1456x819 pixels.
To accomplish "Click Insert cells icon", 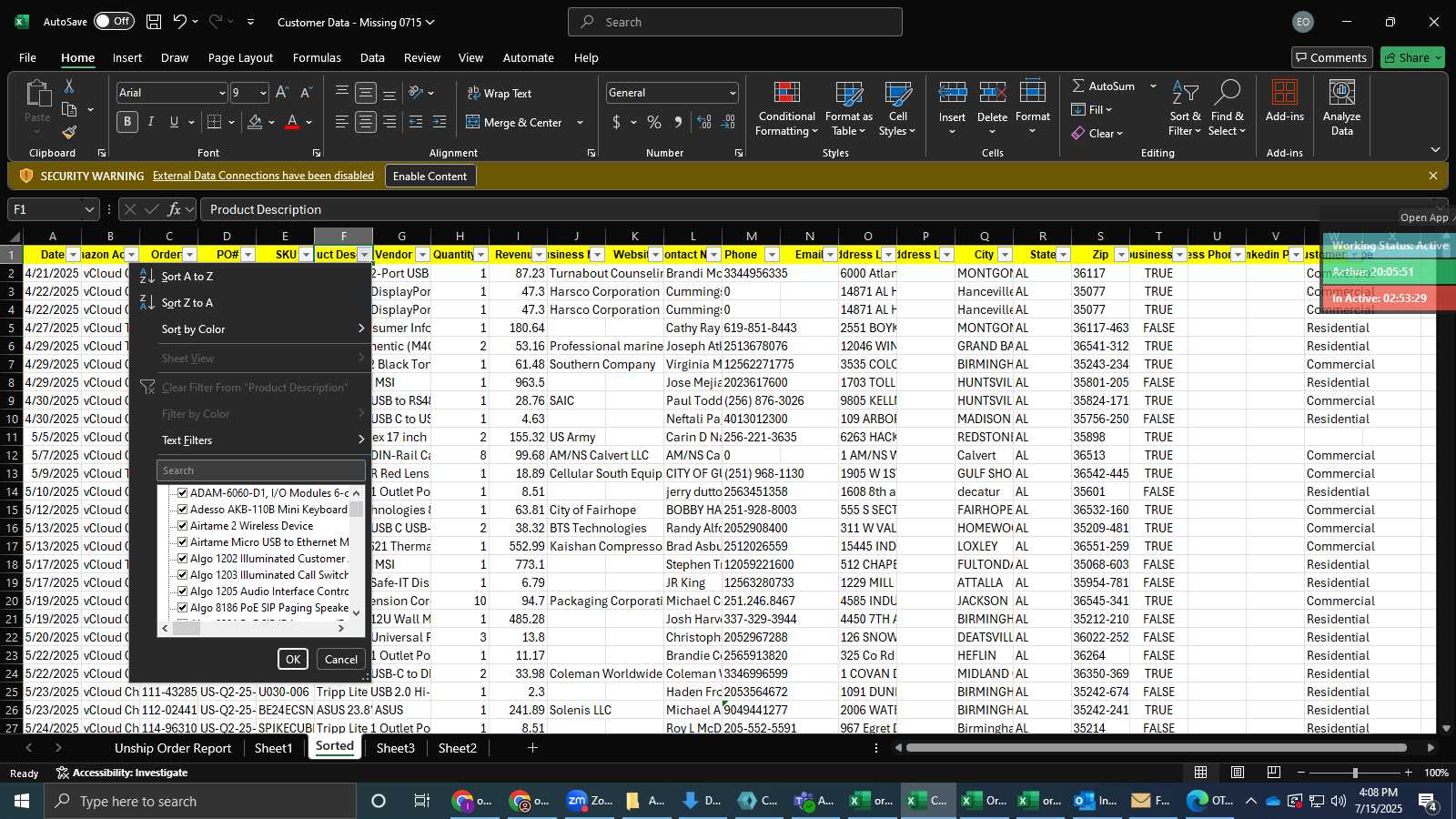I will click(952, 93).
